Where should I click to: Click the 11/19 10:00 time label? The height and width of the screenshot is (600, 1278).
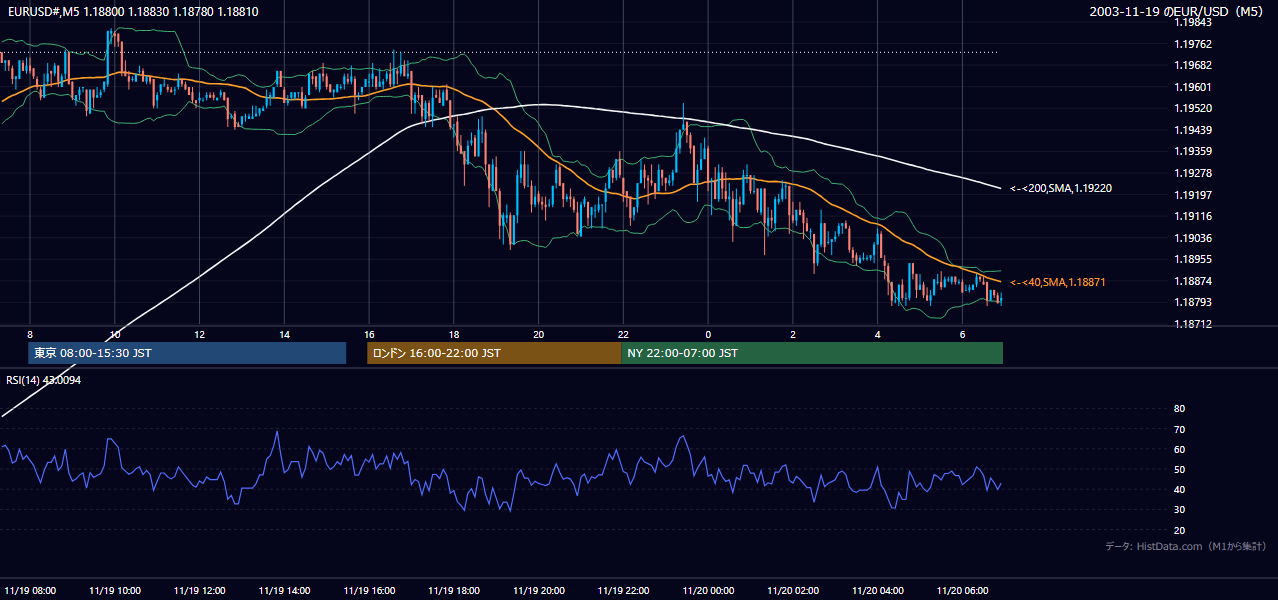coord(115,590)
